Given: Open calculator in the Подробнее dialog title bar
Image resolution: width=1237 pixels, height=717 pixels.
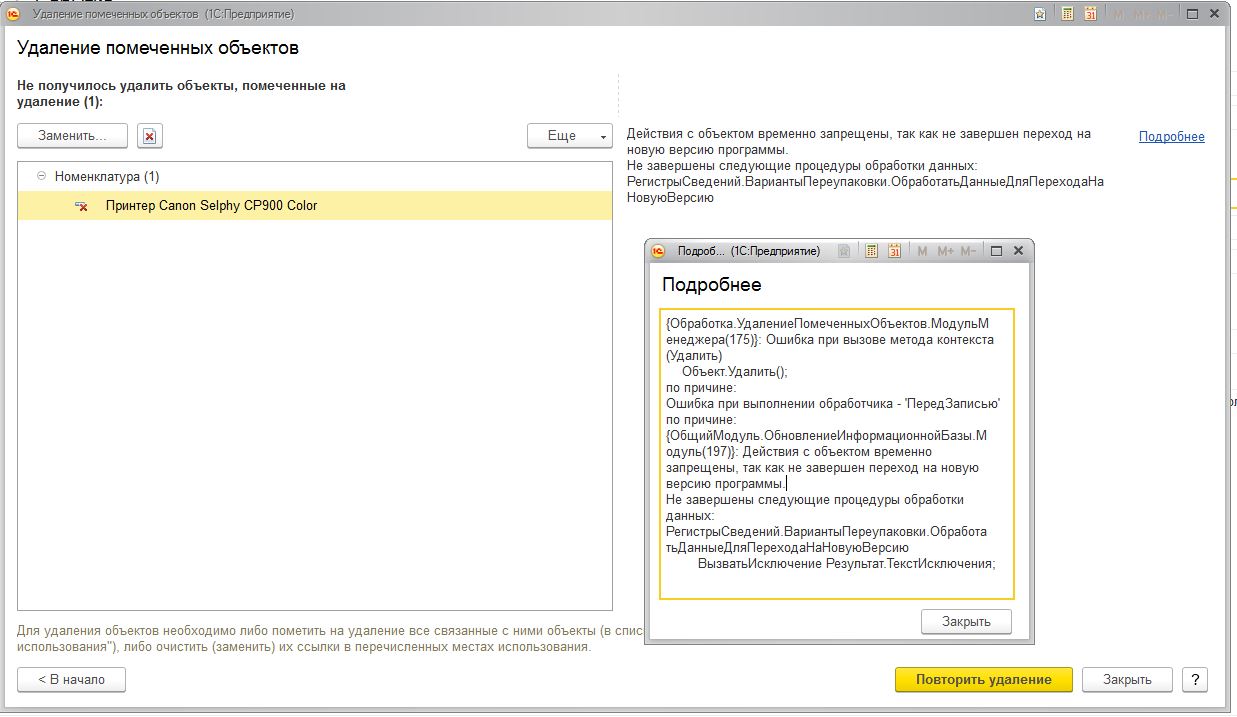Looking at the screenshot, I should click(871, 251).
